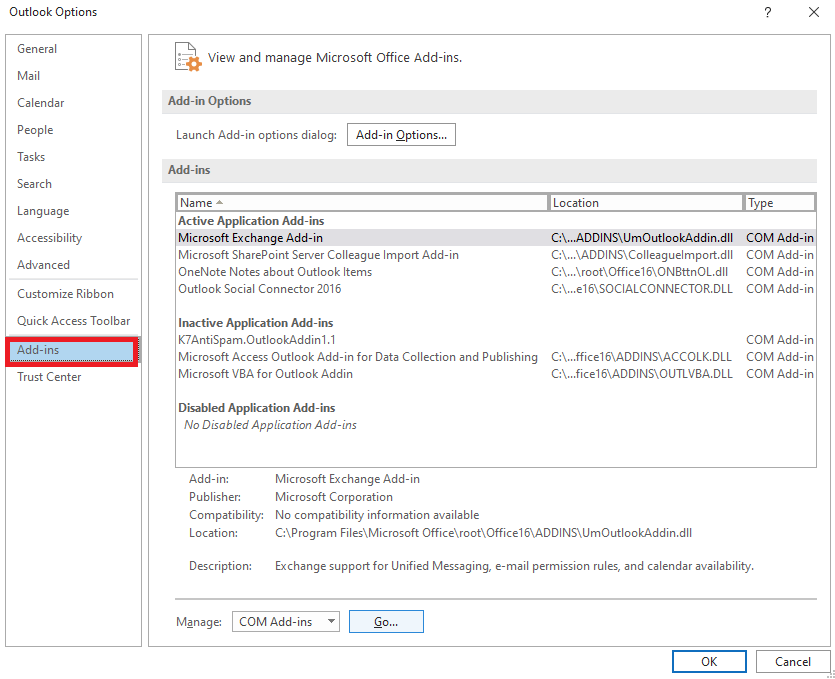This screenshot has width=835, height=679.
Task: Click the OUTLVBA.DLL location cell
Action: (642, 374)
